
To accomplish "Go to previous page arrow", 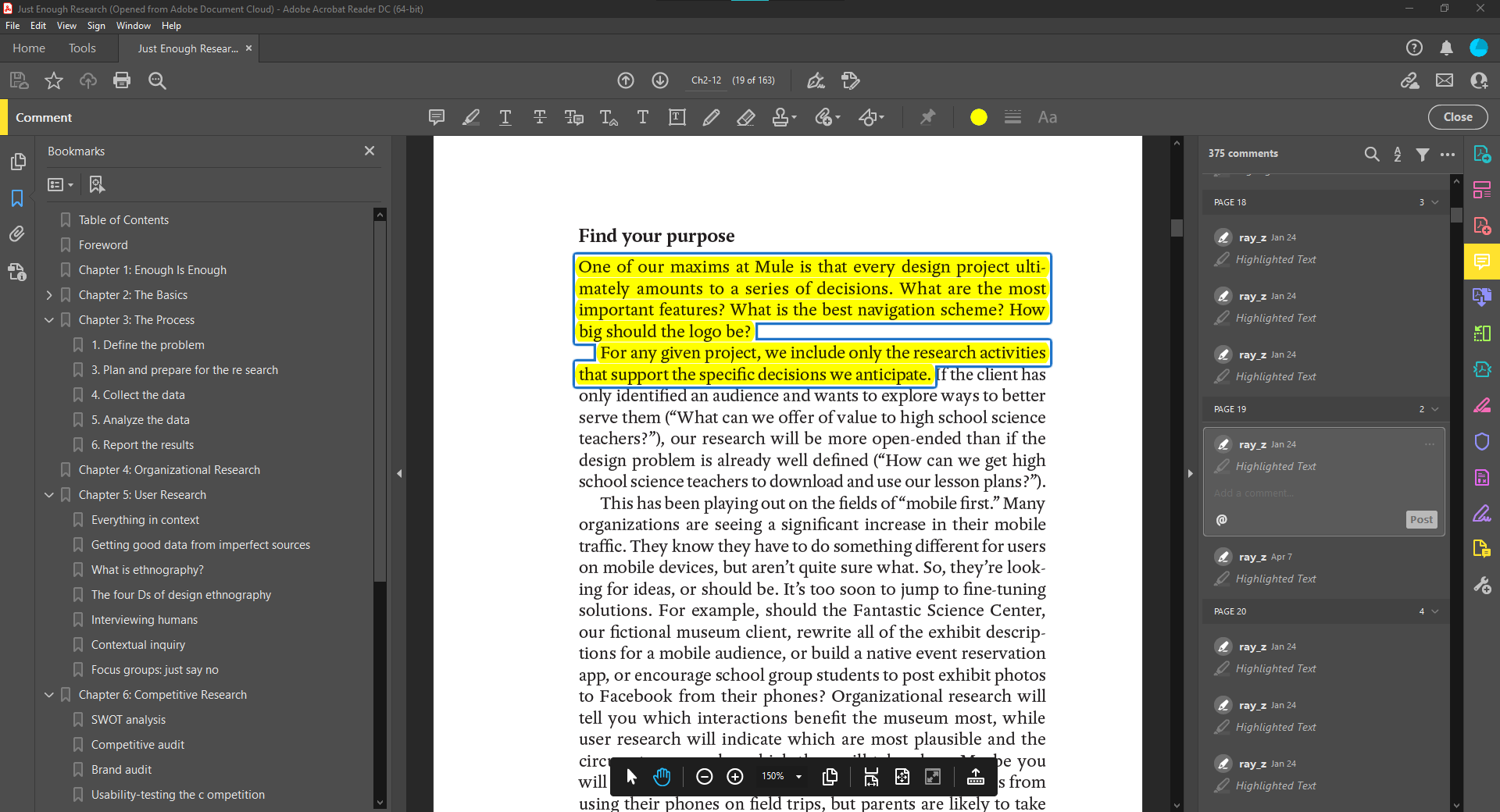I will [x=626, y=80].
